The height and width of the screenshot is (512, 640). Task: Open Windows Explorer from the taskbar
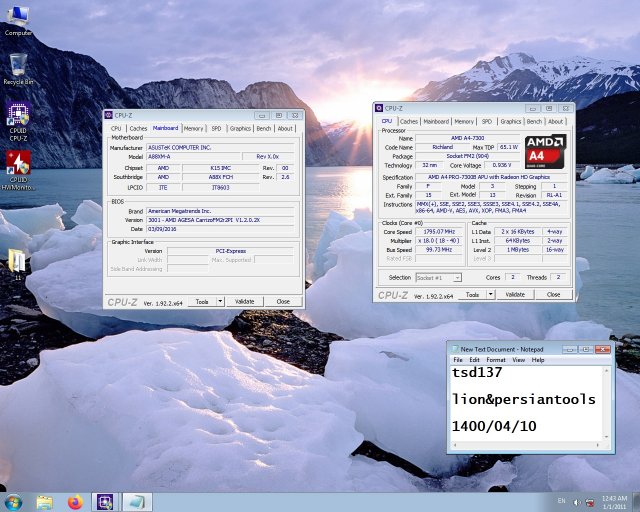tap(45, 500)
